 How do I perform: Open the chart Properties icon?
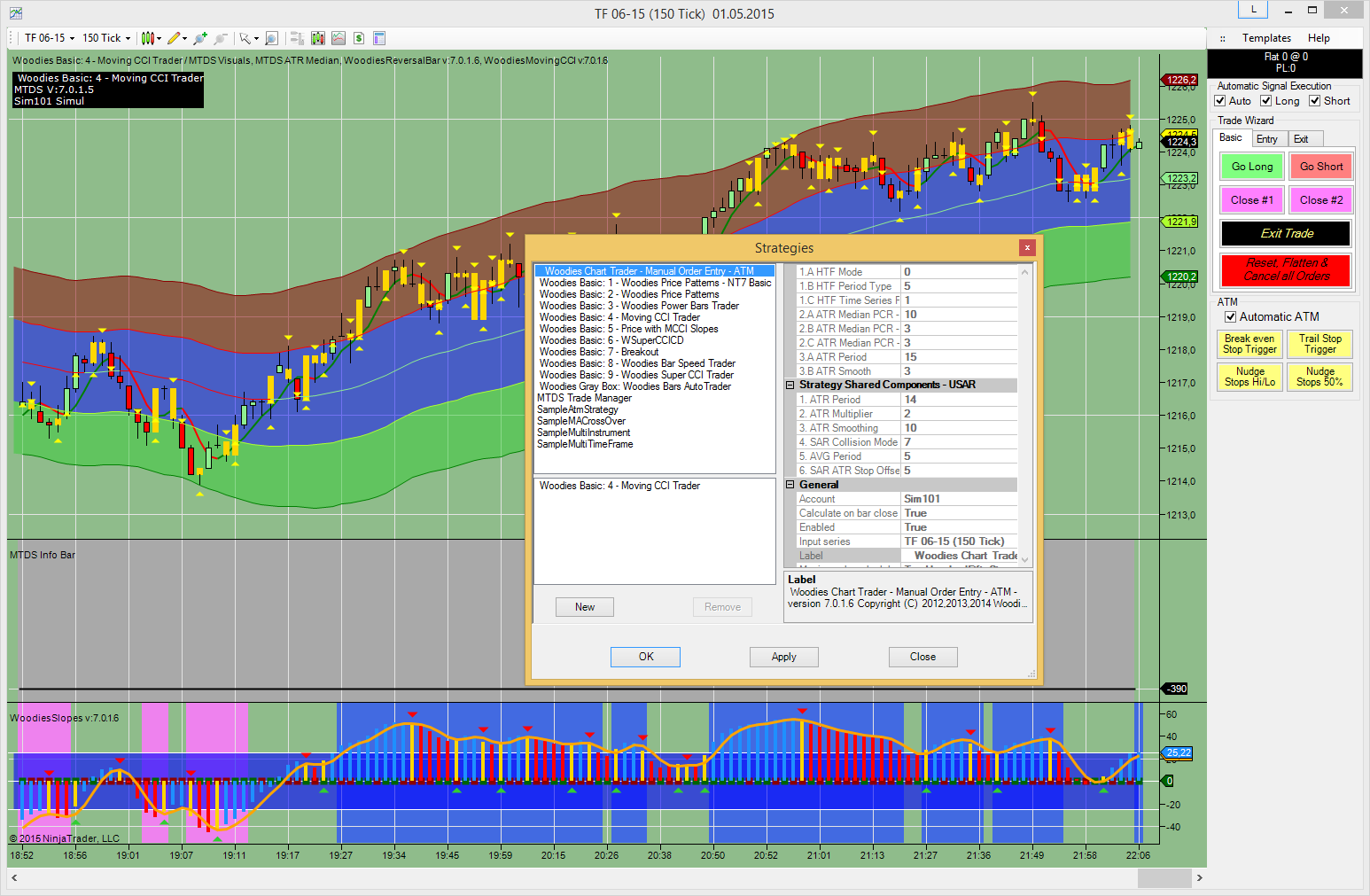[x=379, y=38]
